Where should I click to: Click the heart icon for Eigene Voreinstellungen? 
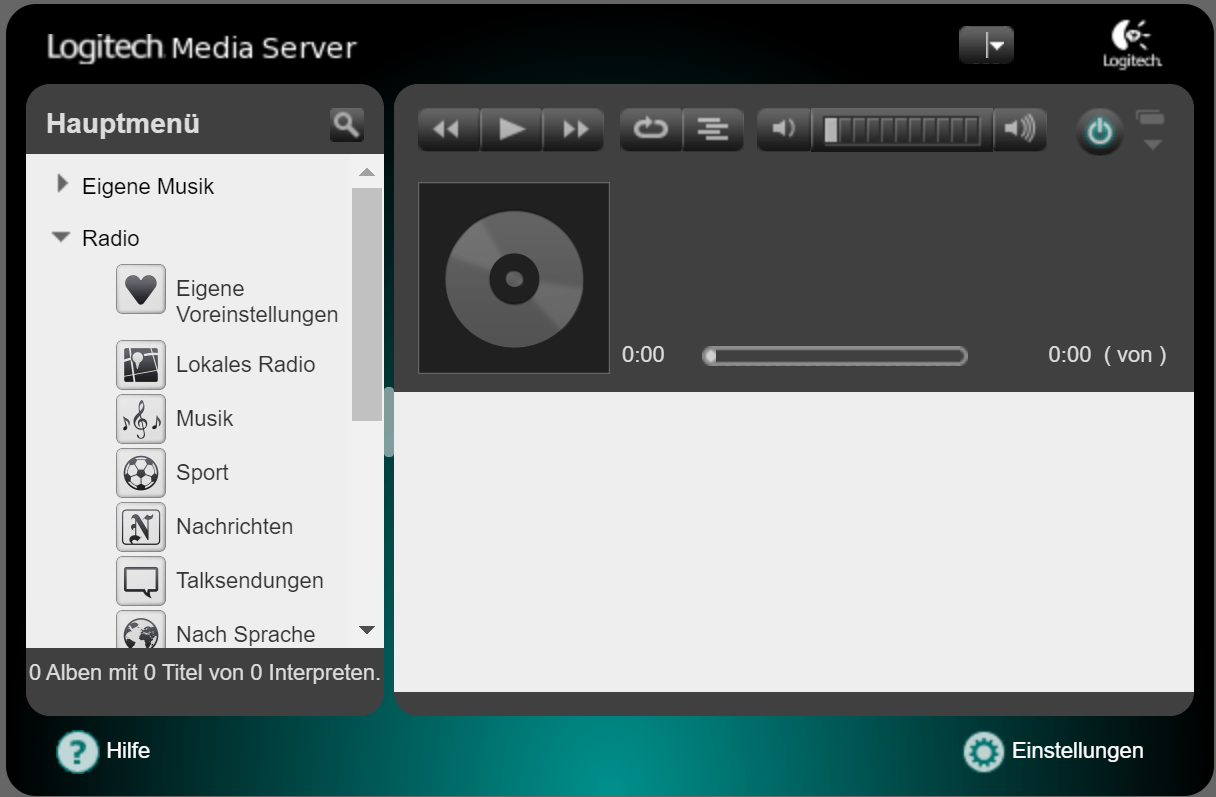[x=141, y=289]
